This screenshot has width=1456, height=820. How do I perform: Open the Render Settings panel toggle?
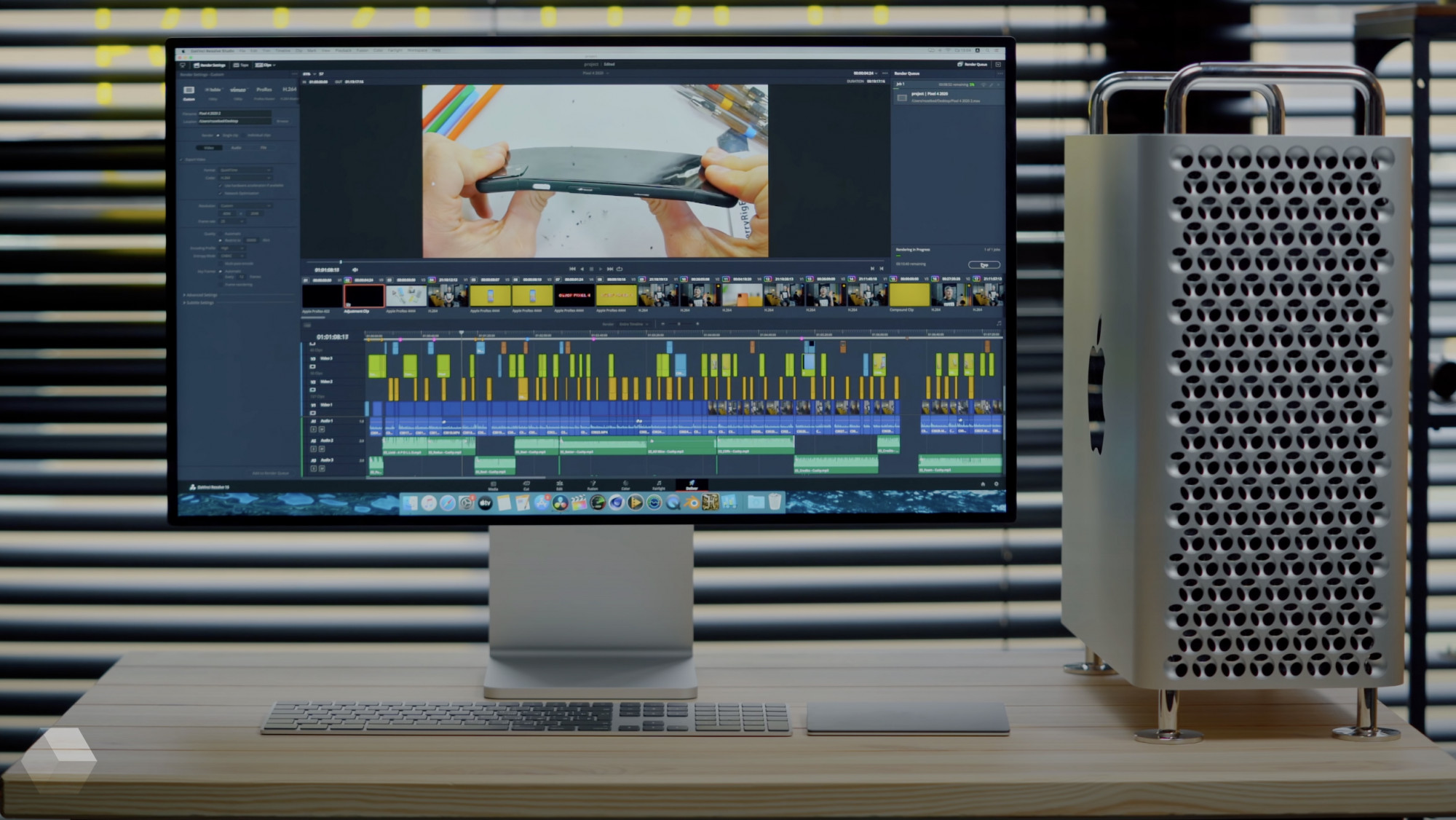[209, 65]
